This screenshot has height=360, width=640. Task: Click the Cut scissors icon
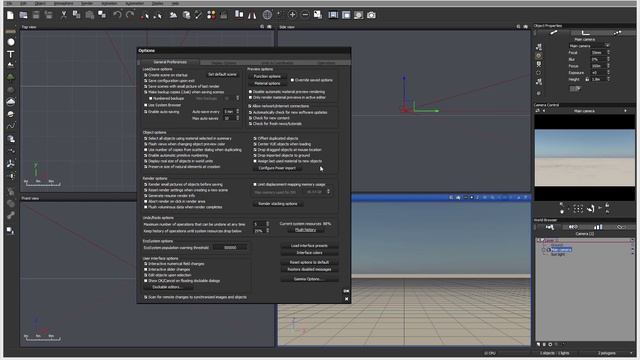coord(64,16)
